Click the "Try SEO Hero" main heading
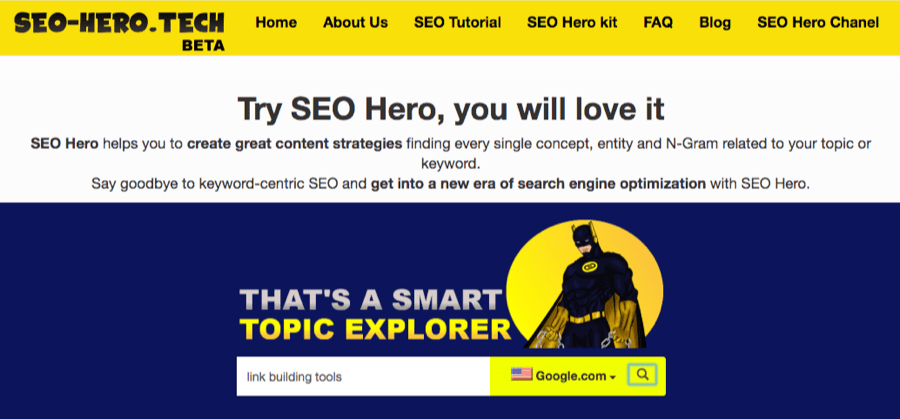This screenshot has height=419, width=900. (450, 108)
